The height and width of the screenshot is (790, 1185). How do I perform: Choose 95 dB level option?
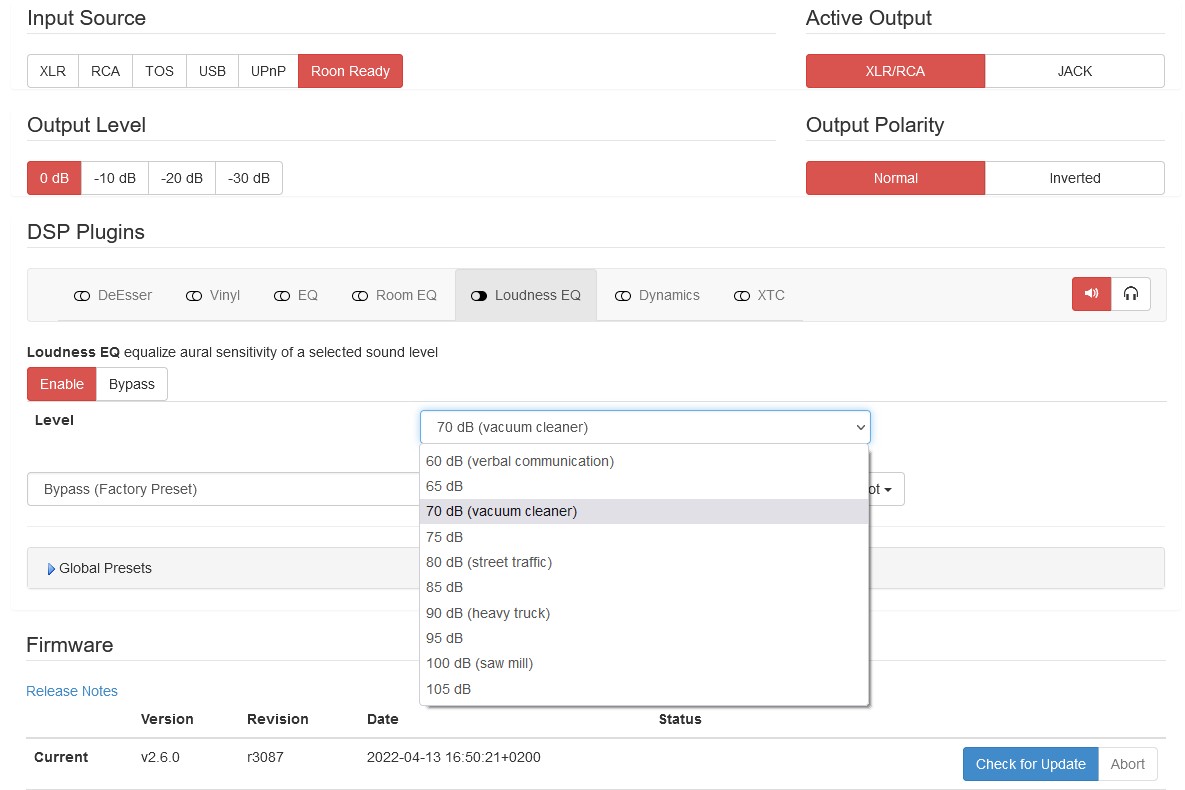point(644,638)
